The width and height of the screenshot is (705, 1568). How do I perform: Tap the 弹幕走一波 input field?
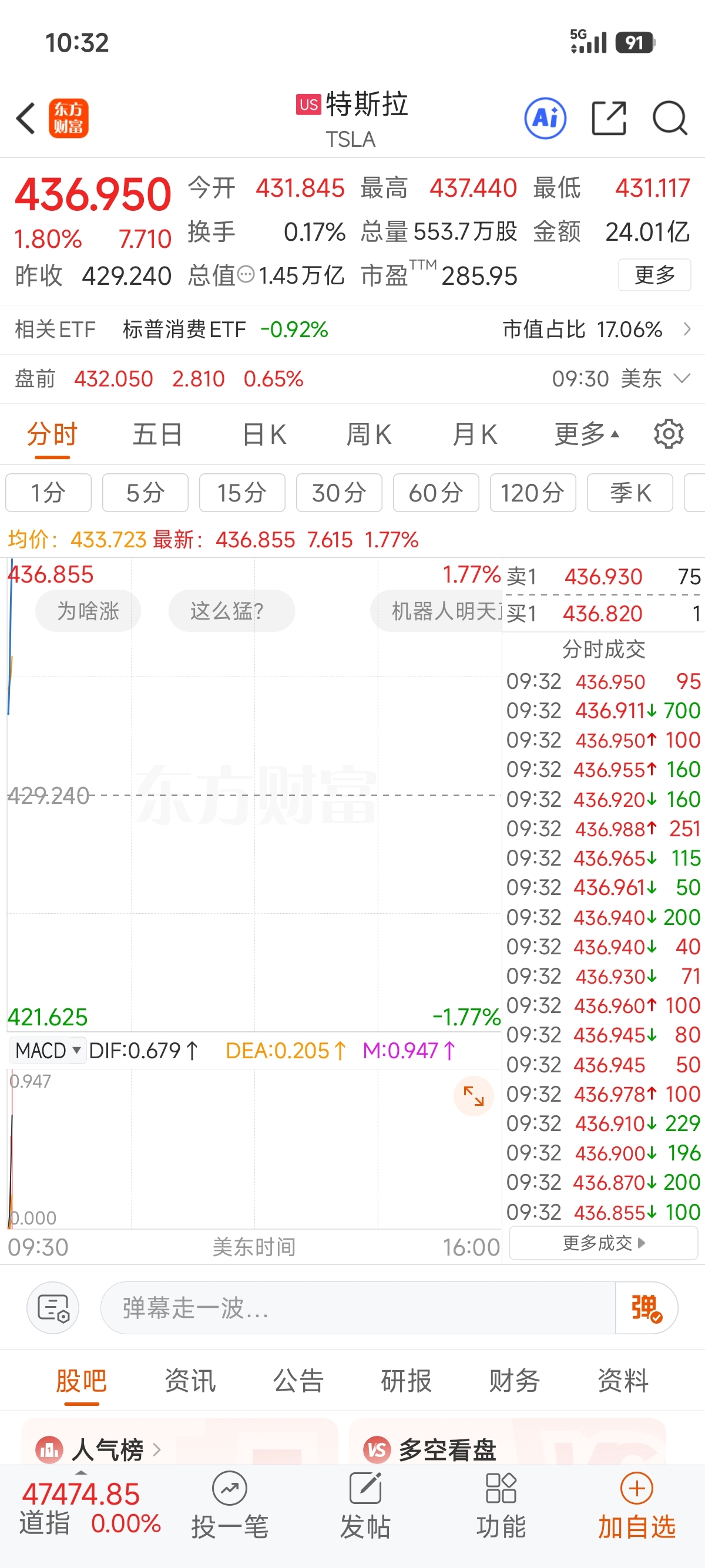click(x=358, y=1308)
